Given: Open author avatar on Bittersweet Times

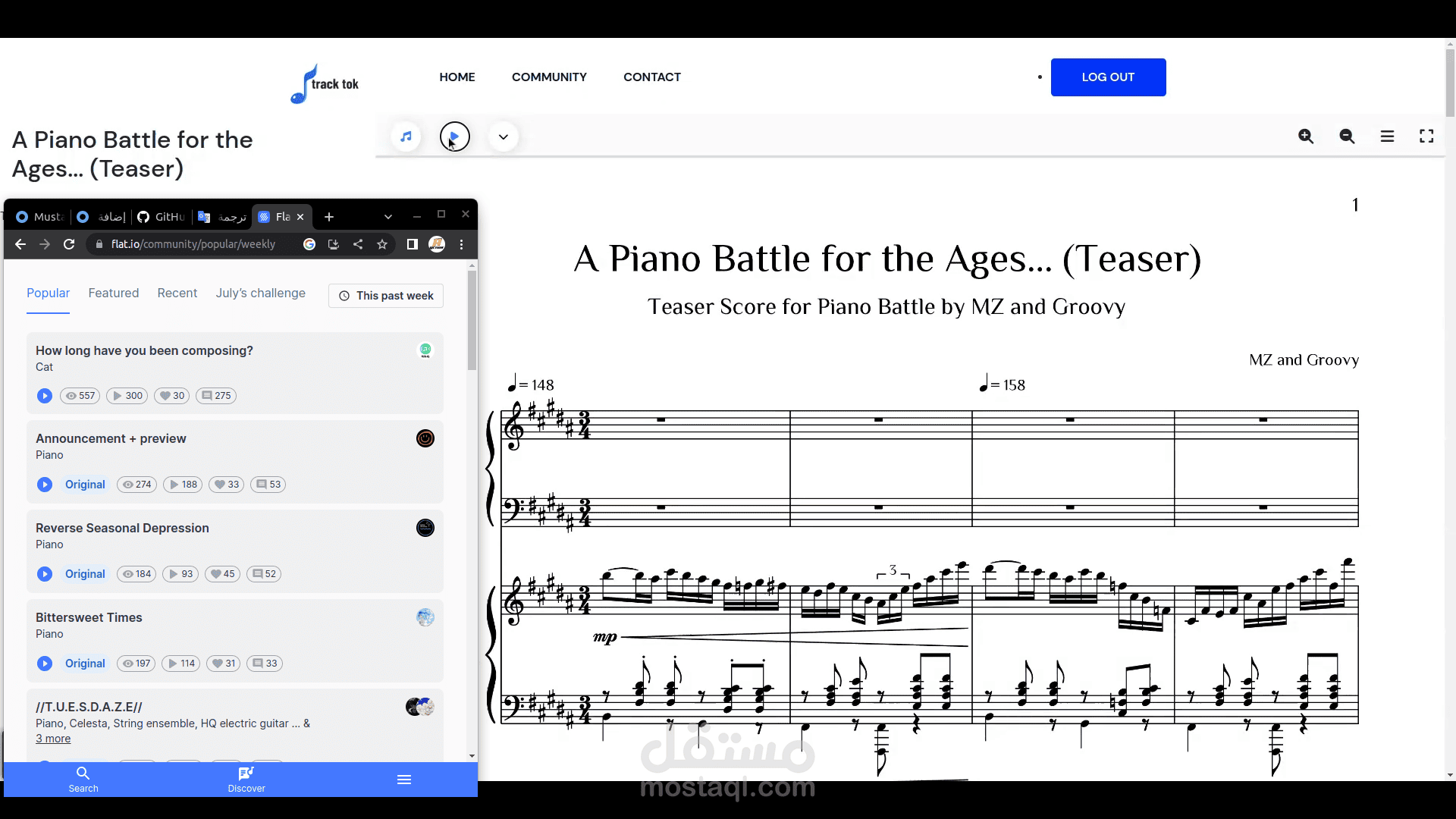Looking at the screenshot, I should (x=425, y=617).
